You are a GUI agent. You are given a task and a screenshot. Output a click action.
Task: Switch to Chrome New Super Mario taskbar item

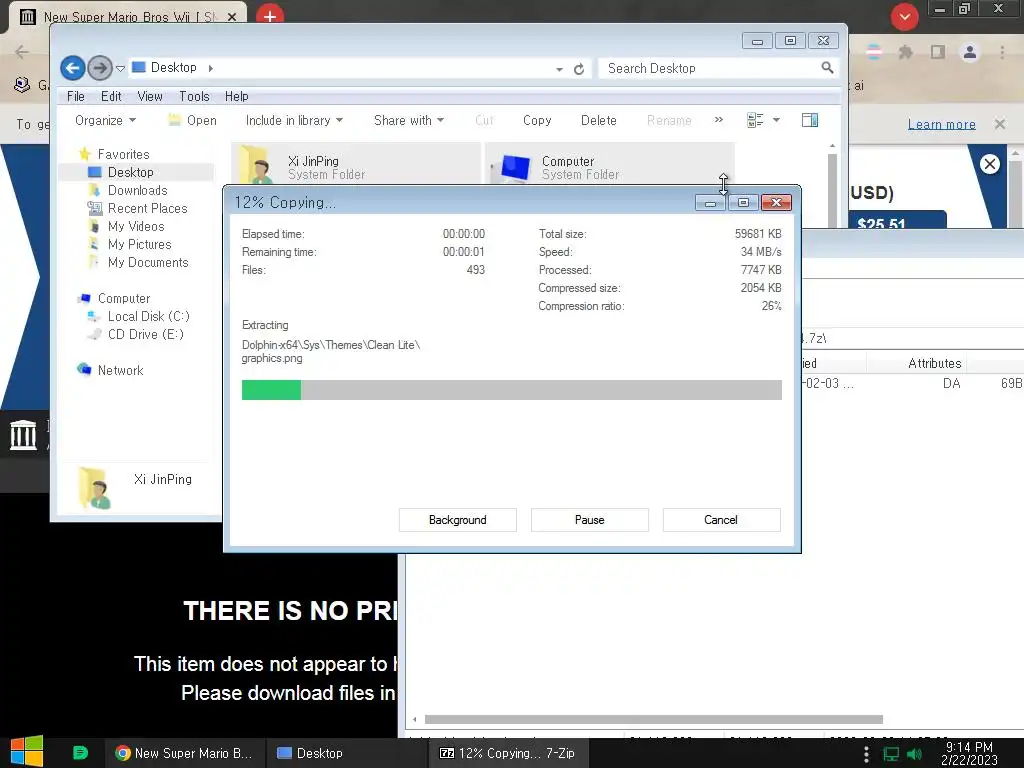[x=185, y=753]
